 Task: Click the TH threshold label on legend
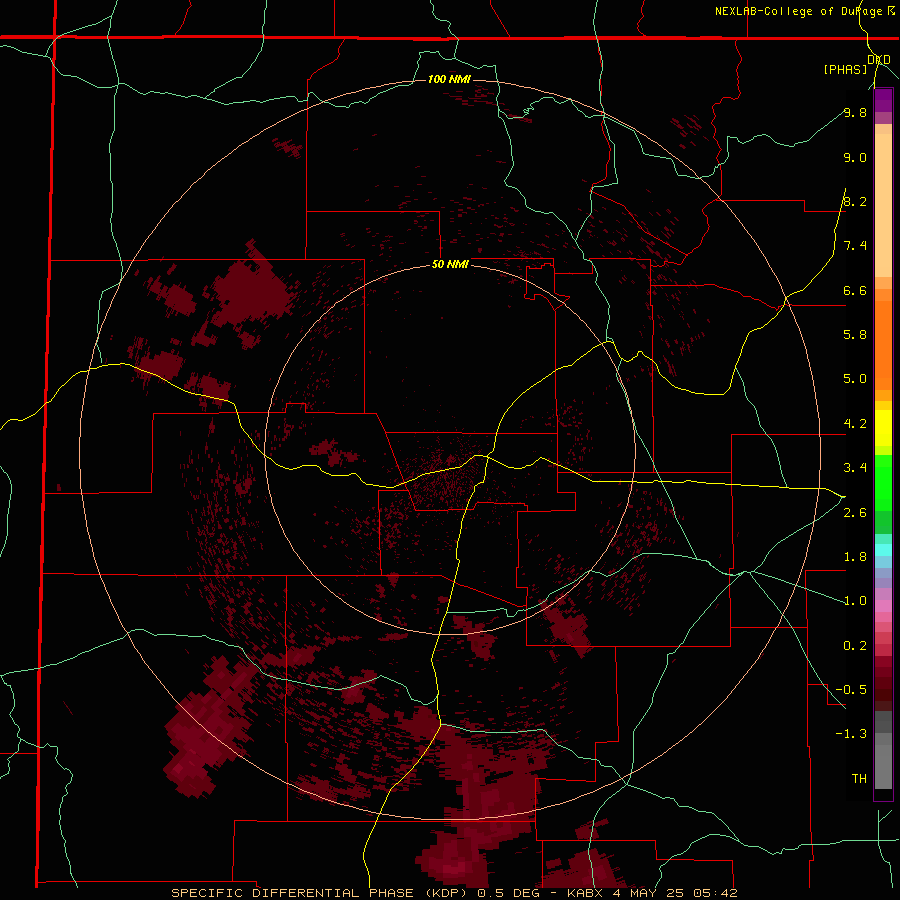pyautogui.click(x=859, y=779)
